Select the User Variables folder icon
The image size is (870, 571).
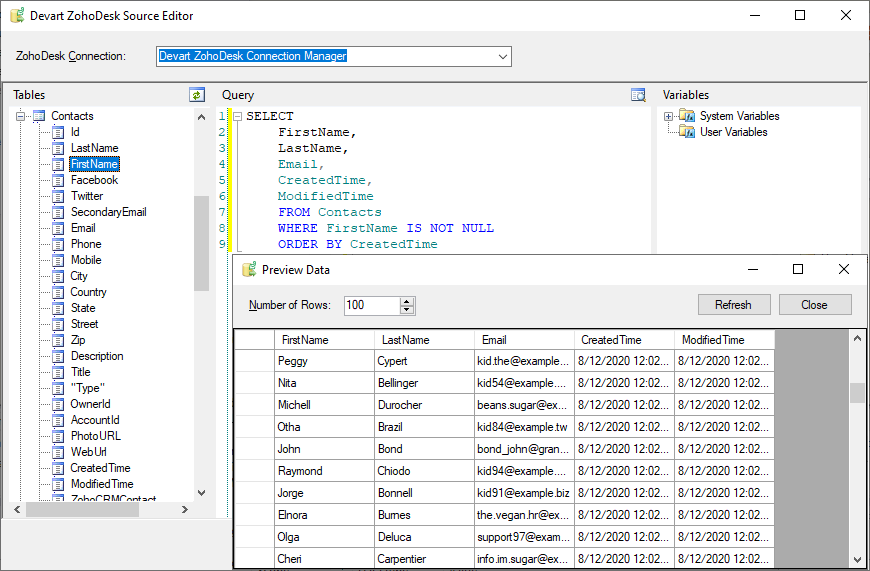(x=686, y=132)
